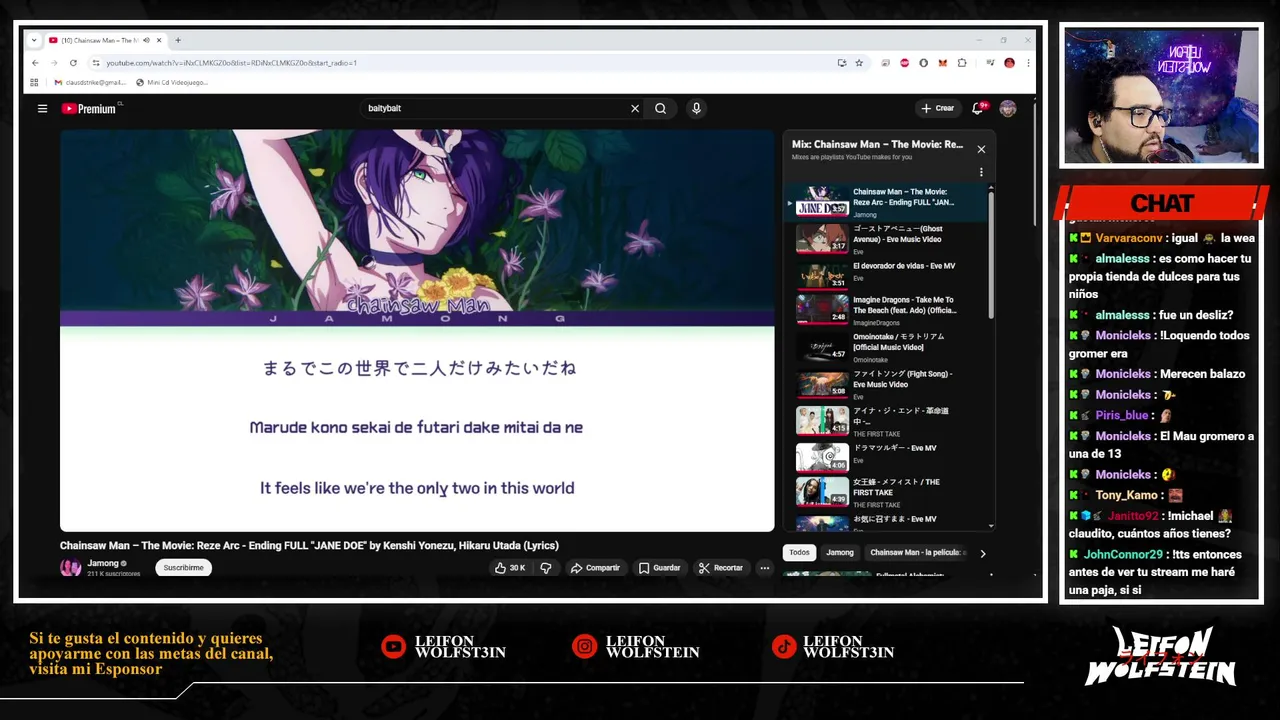Open the Gmail bookmark in bookmarks bar

pyautogui.click(x=90, y=83)
